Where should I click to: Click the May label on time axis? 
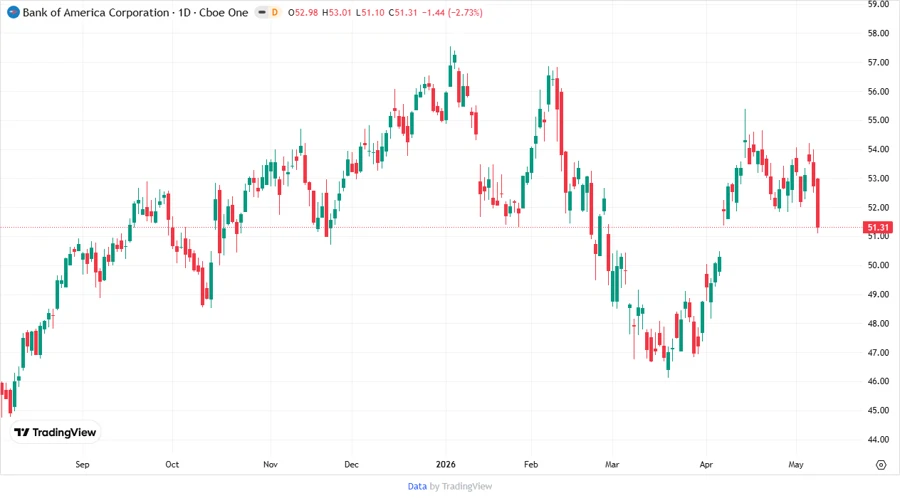click(796, 464)
